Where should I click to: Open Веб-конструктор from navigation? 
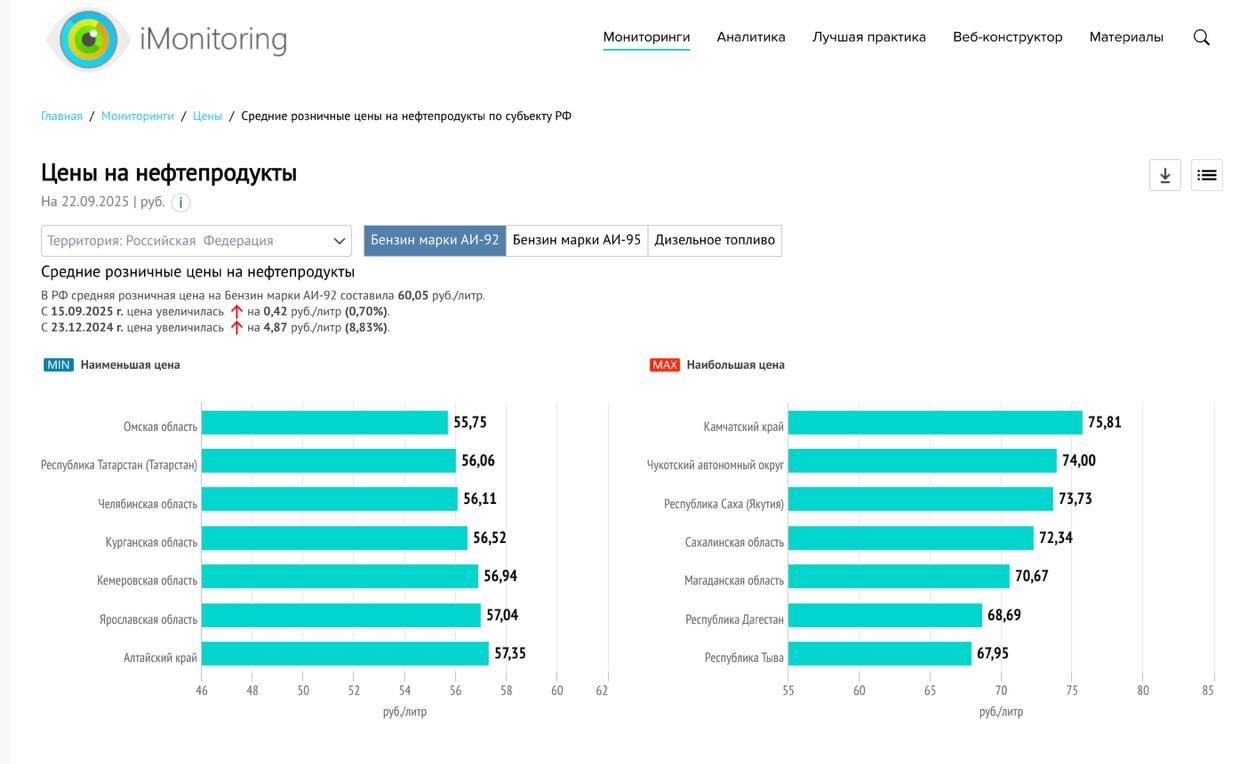(1007, 37)
